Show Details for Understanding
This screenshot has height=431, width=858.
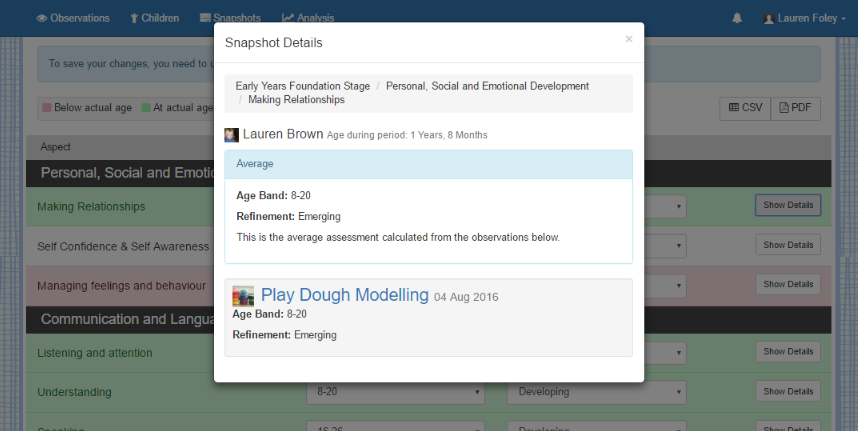(x=788, y=392)
